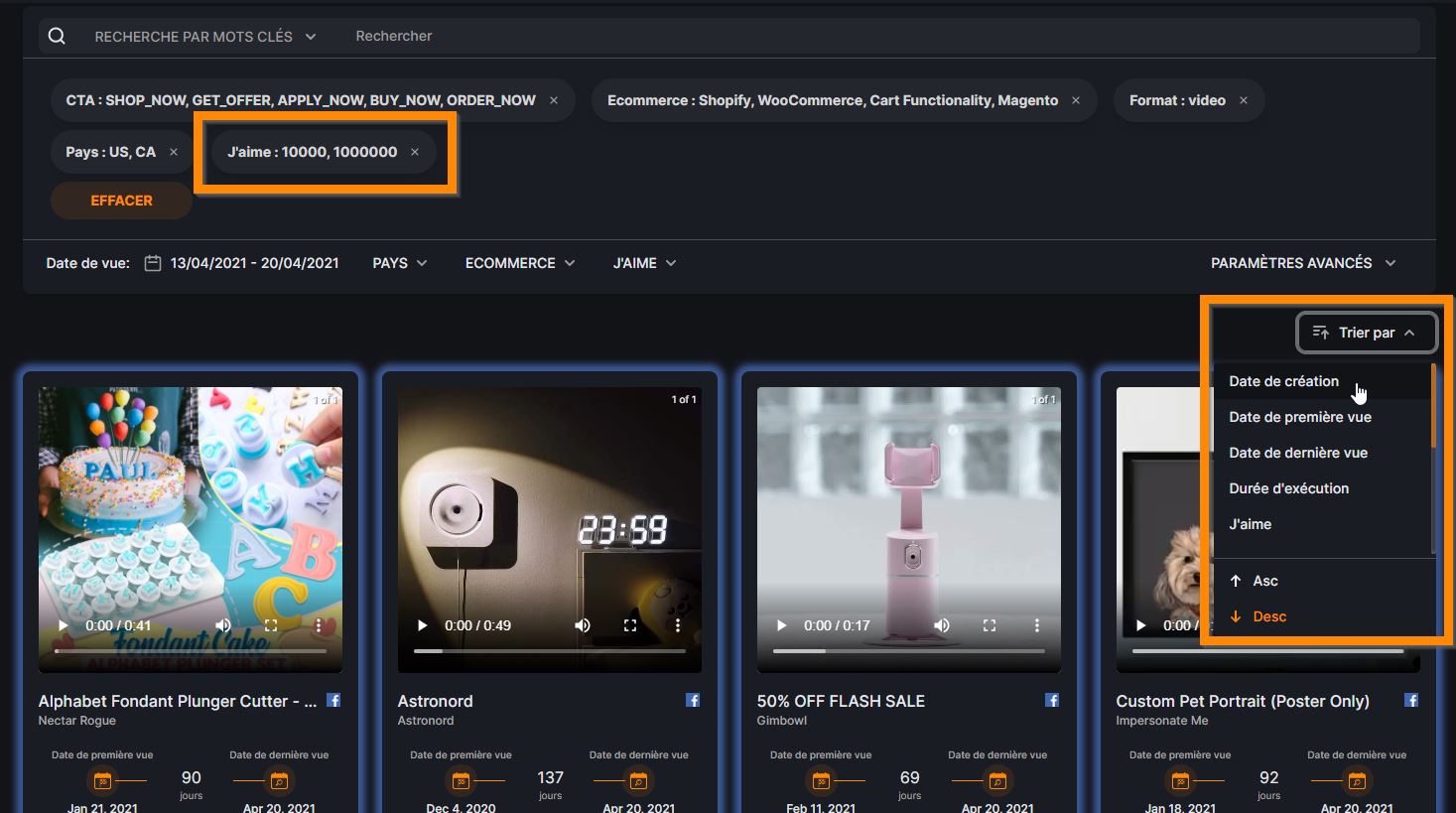Play the Astronord video
The height and width of the screenshot is (813, 1456).
point(422,625)
